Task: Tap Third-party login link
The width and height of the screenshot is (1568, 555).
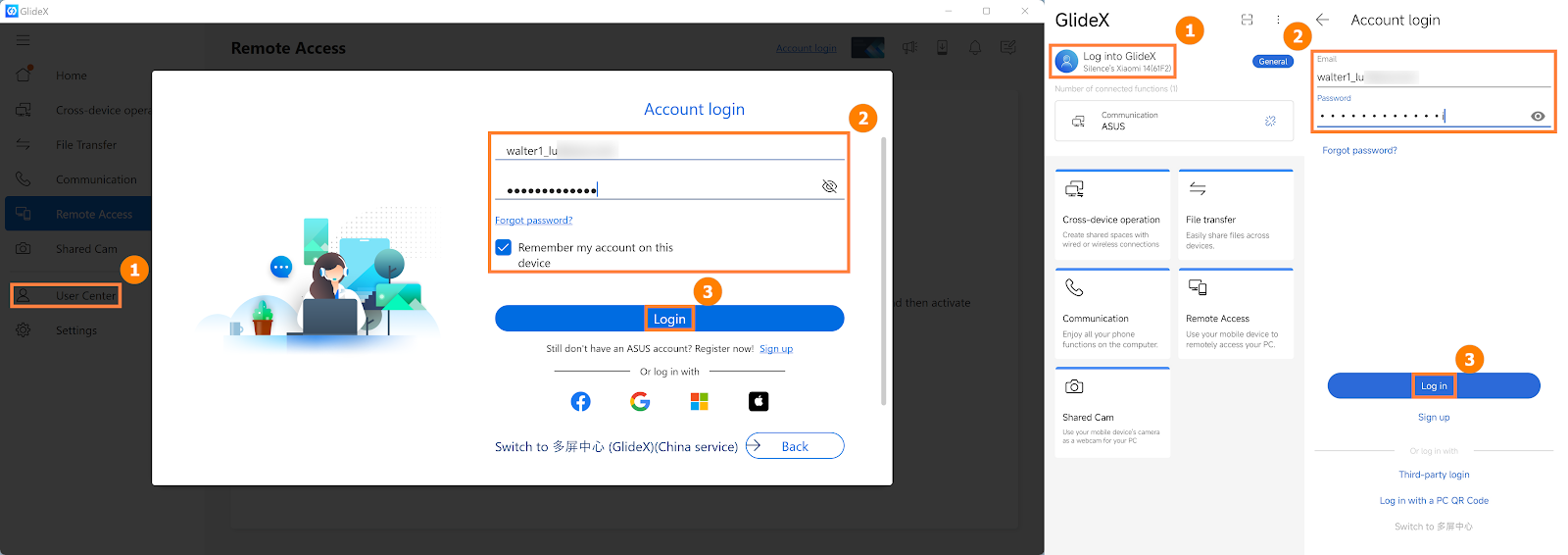Action: point(1434,475)
